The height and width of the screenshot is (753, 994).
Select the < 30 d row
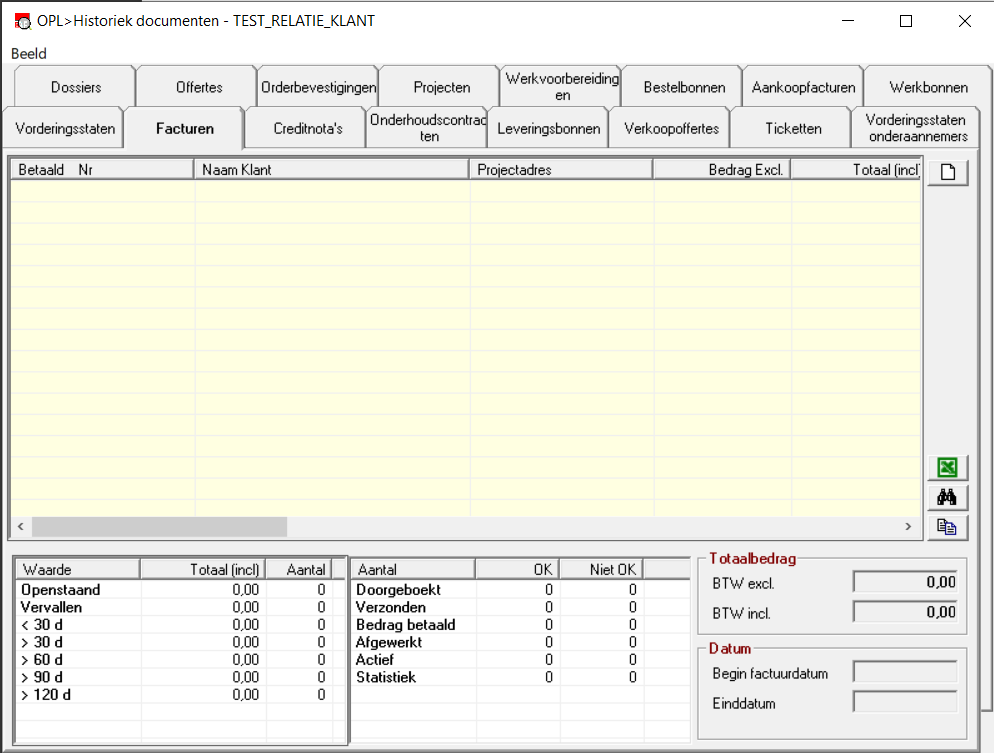(180, 625)
